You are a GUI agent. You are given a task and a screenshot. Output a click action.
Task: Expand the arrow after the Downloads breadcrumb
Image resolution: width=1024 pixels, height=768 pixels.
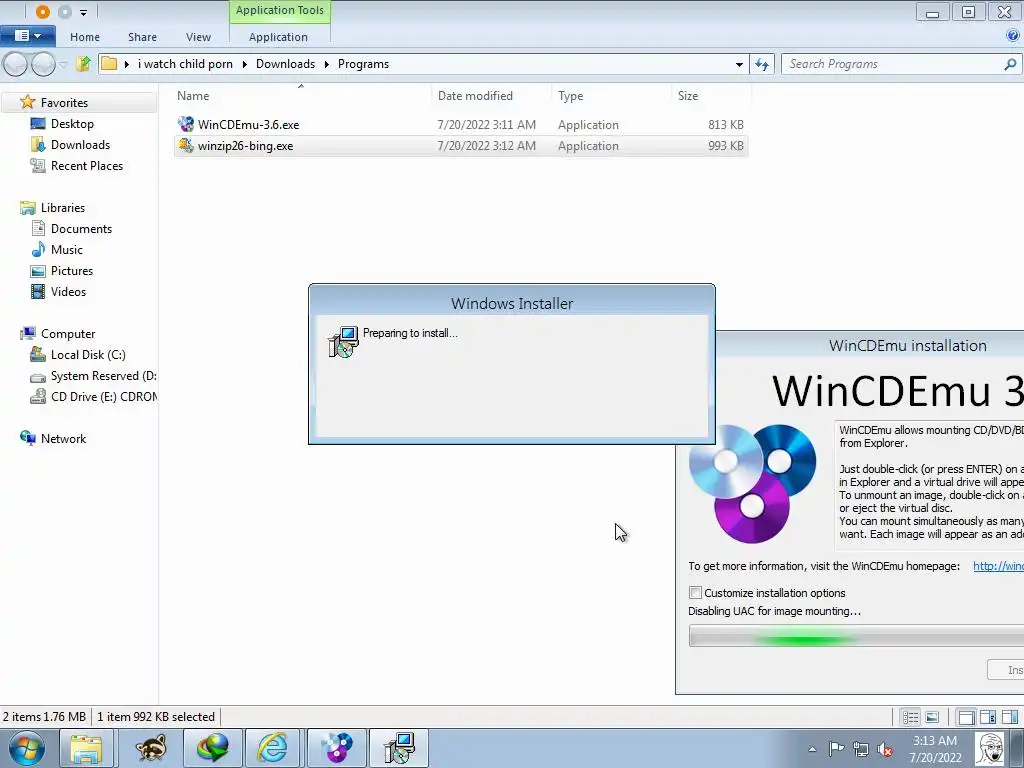point(327,64)
